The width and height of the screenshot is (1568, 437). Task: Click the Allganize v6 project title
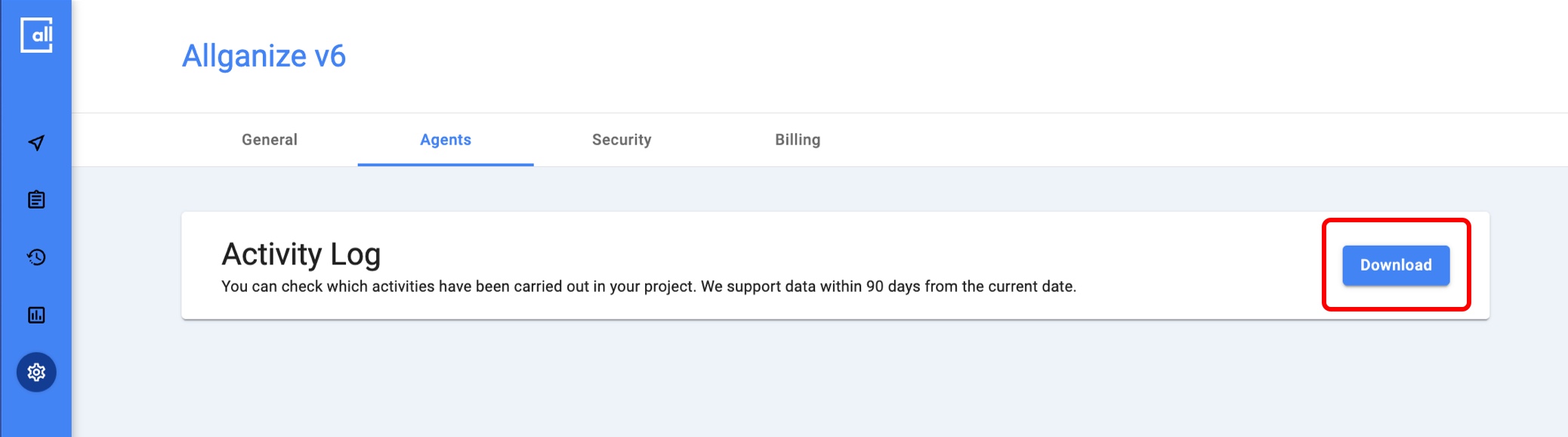[264, 56]
